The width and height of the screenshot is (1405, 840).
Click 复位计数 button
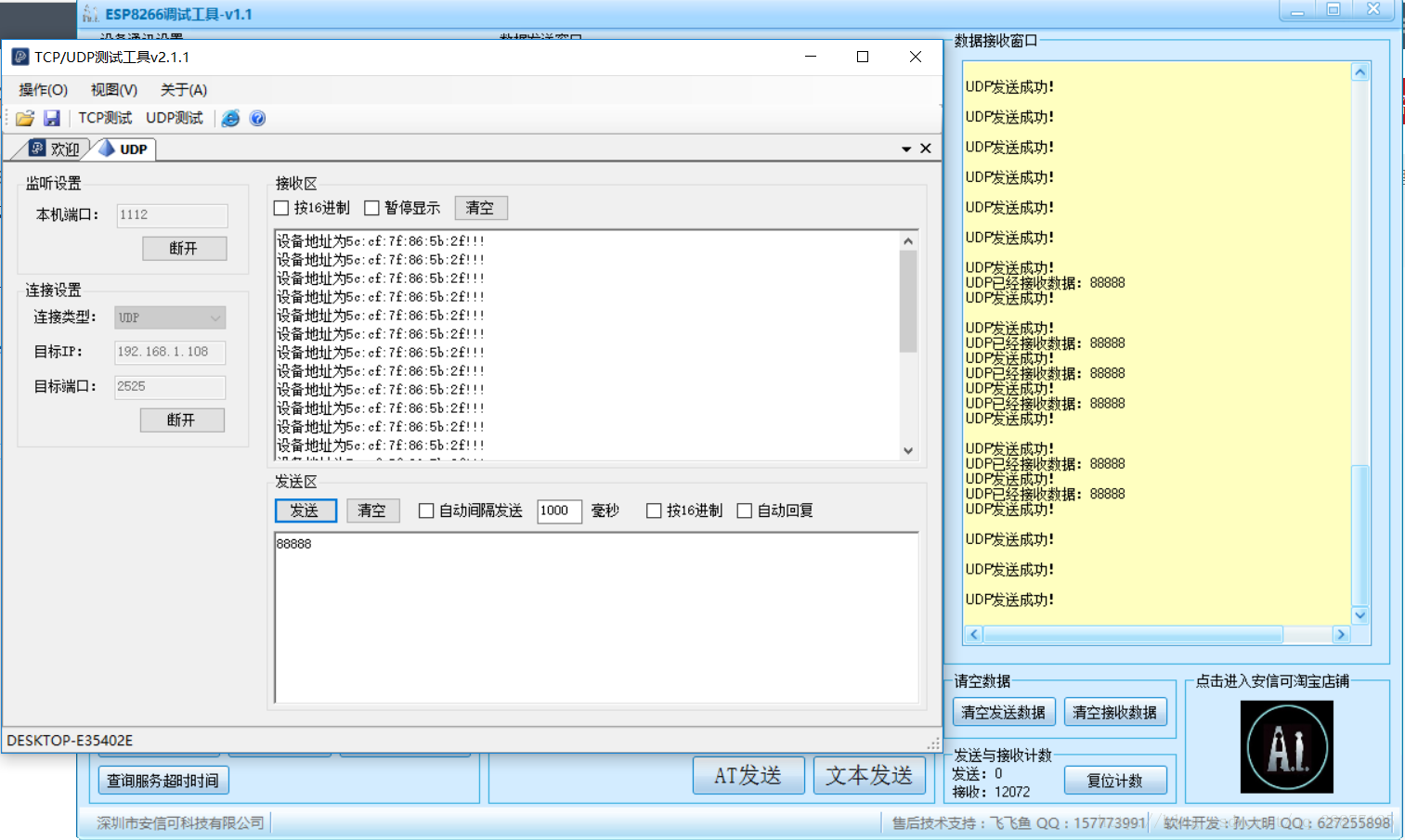point(1115,781)
